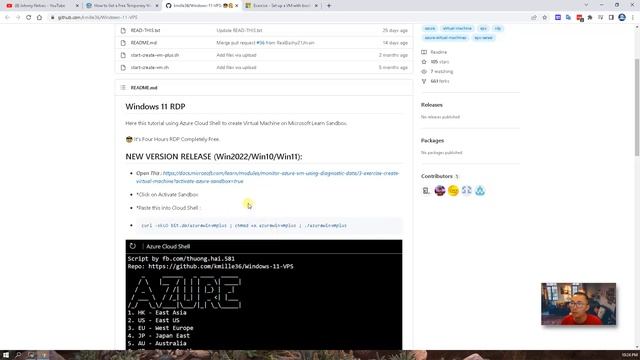
Task: Open commit 'Update READ-THIS.txt'
Action: click(x=239, y=30)
